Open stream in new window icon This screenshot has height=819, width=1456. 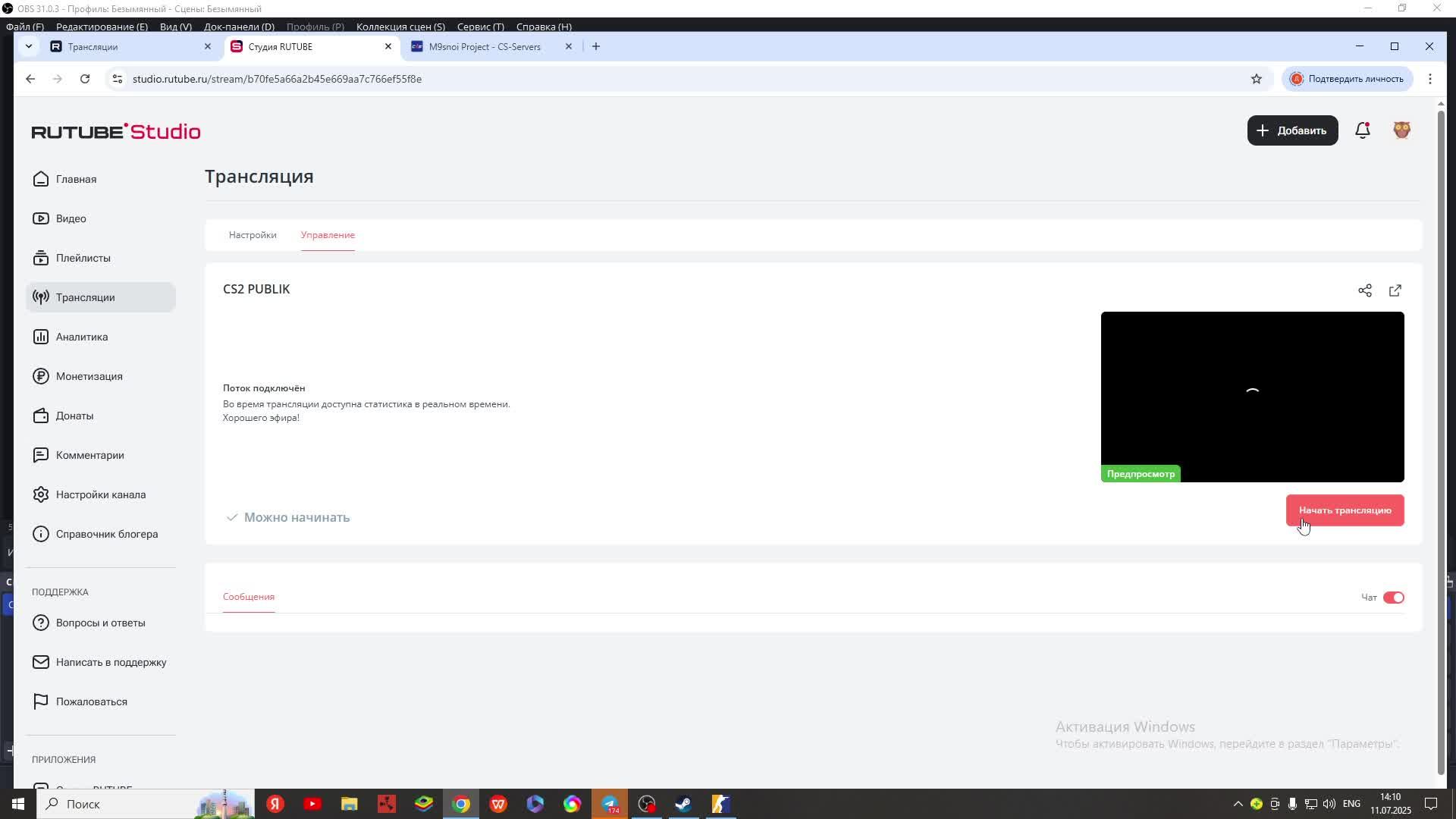[x=1395, y=290]
